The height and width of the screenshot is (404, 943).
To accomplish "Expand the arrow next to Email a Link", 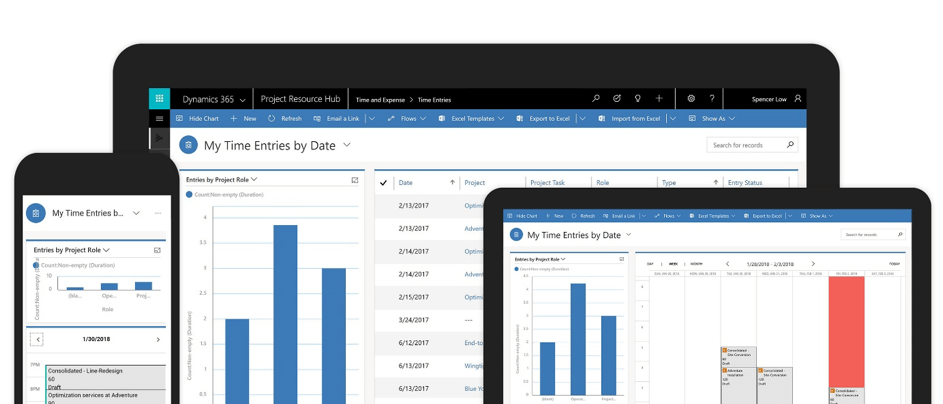I will [372, 118].
